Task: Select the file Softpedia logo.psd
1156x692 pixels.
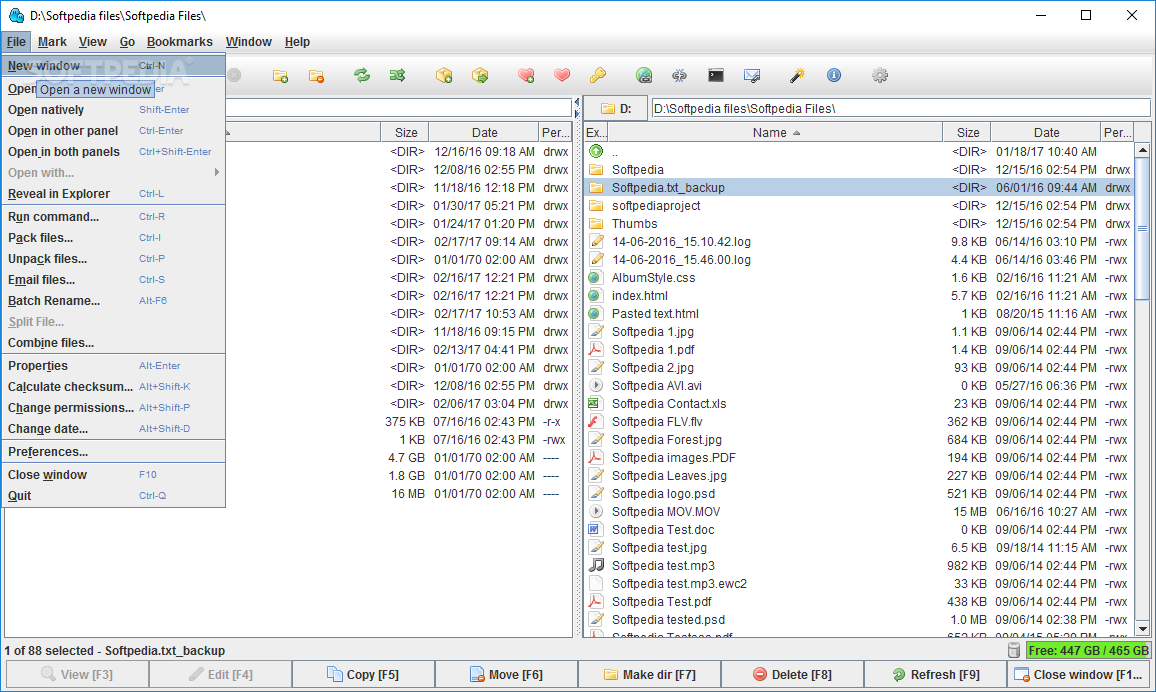Action: pos(859,494)
